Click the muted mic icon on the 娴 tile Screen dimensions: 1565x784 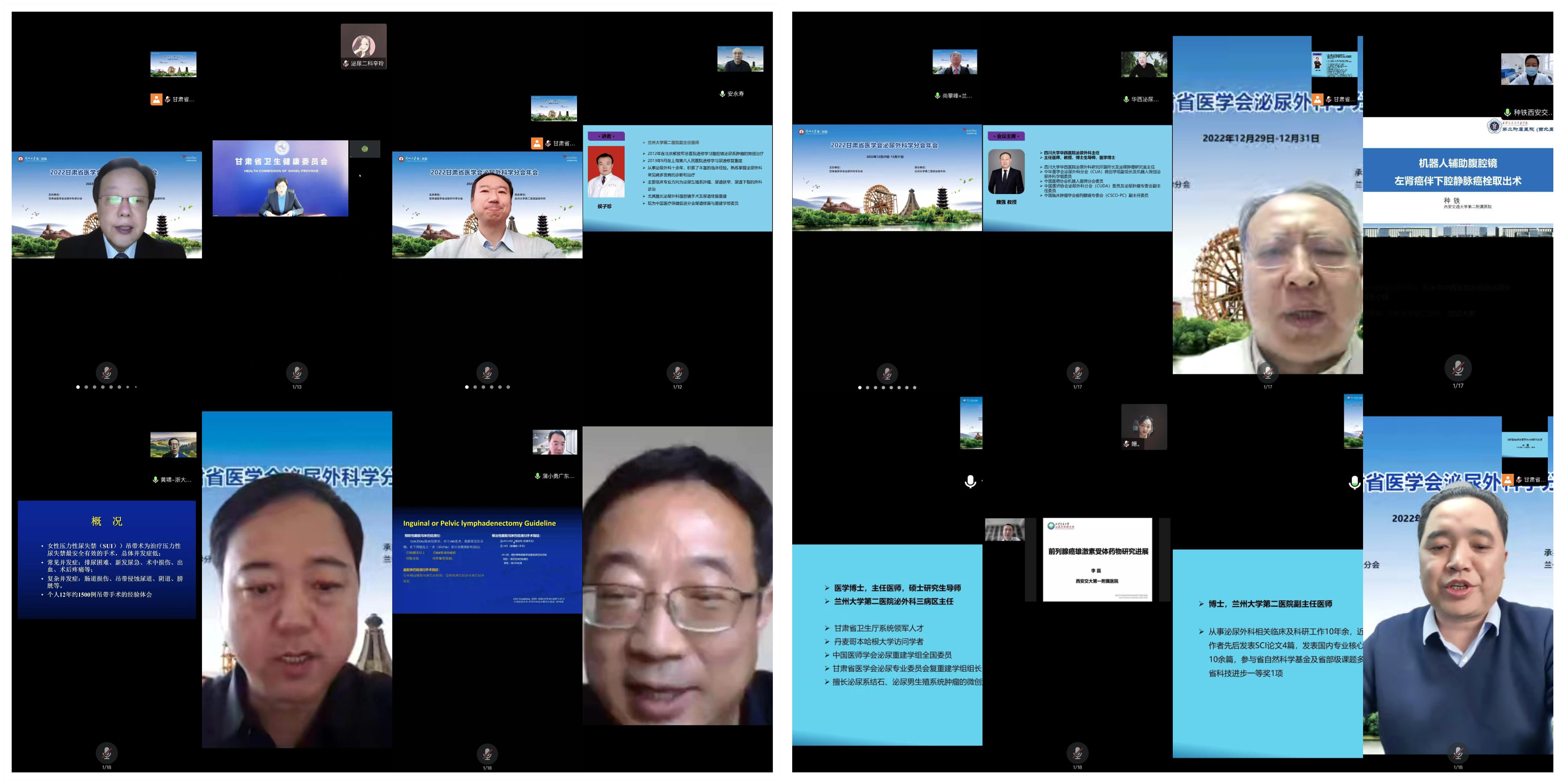1126,444
